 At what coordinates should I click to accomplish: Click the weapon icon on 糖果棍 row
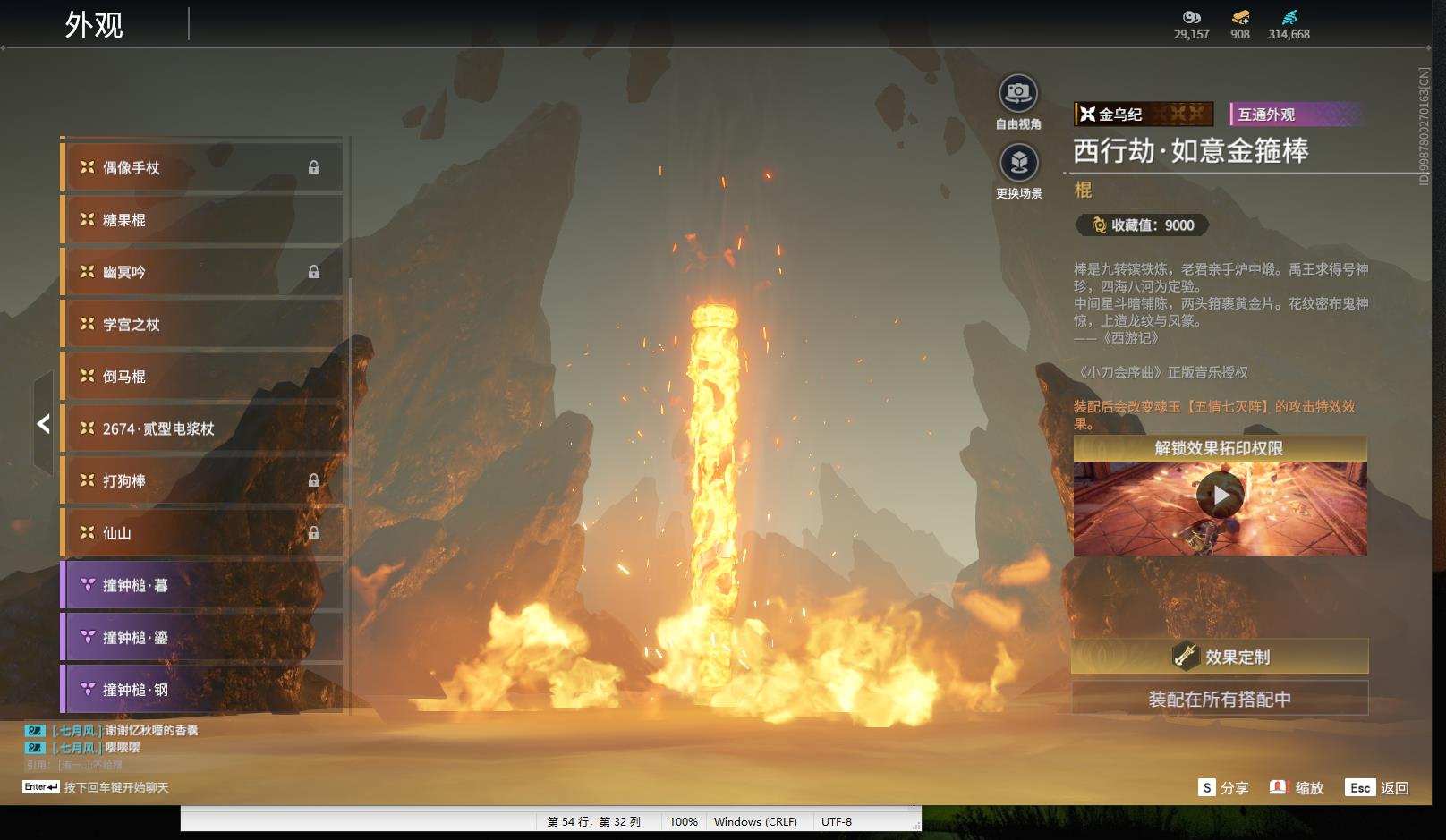87,219
